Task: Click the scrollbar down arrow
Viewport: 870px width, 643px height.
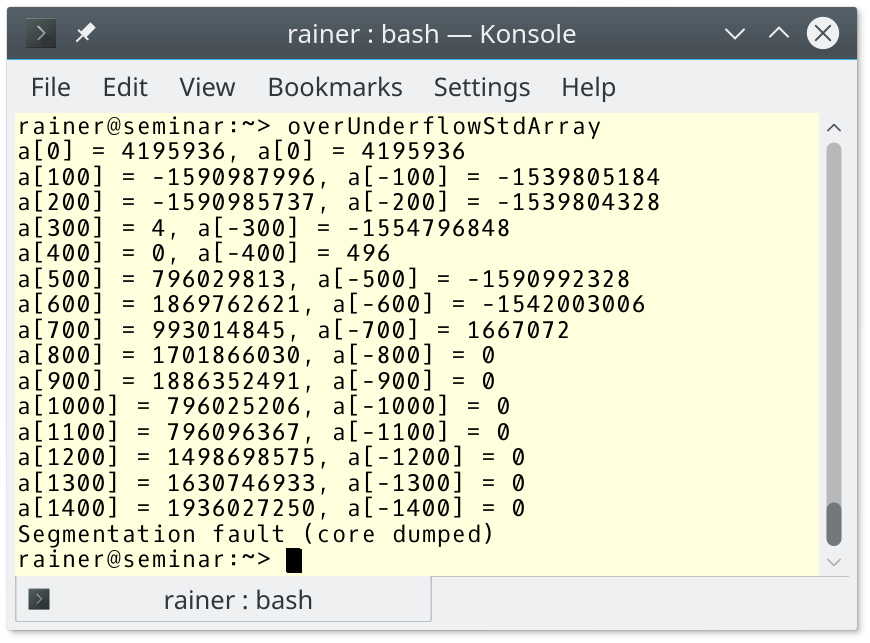Action: pos(833,562)
